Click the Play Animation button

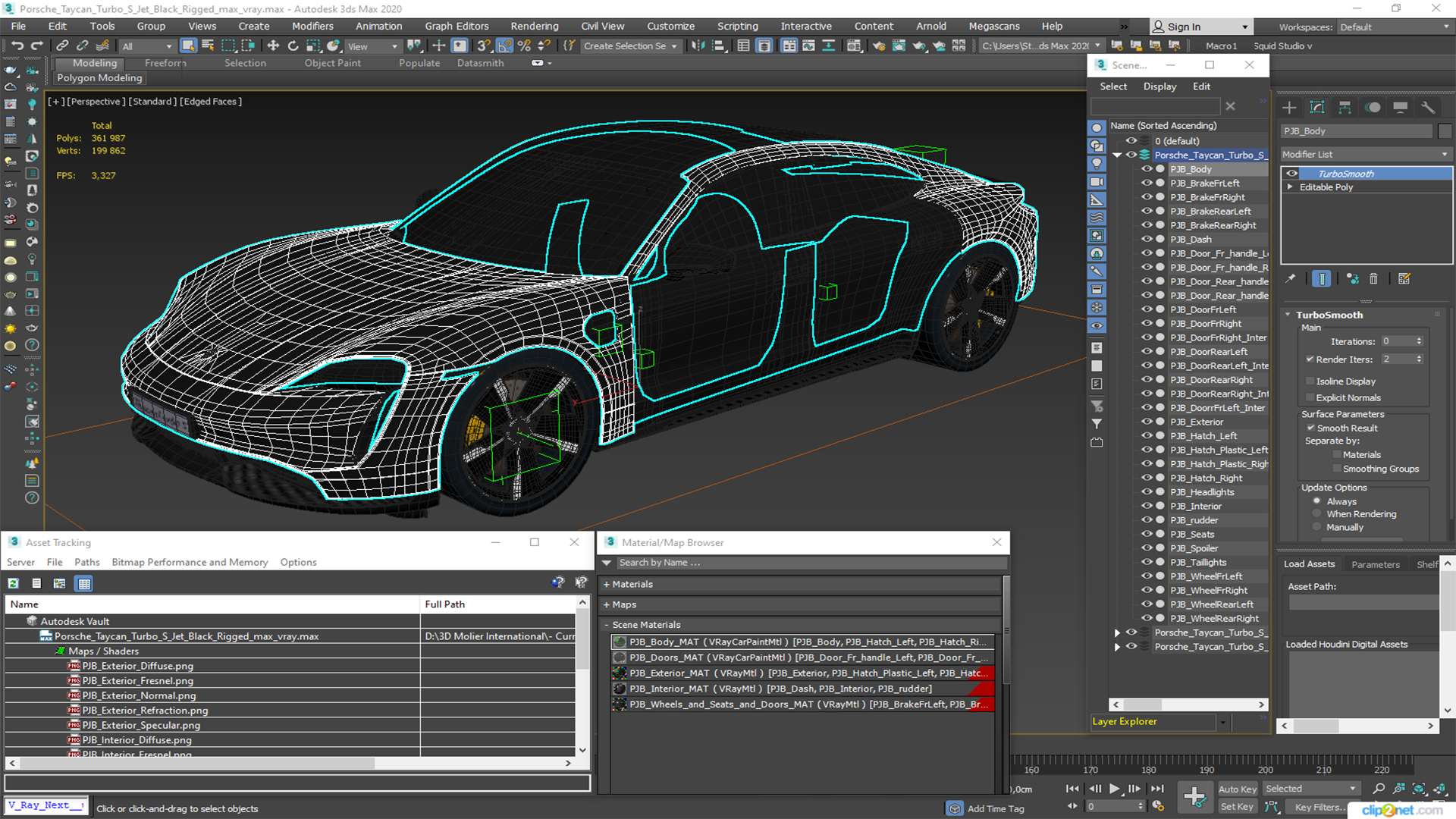[x=1114, y=789]
